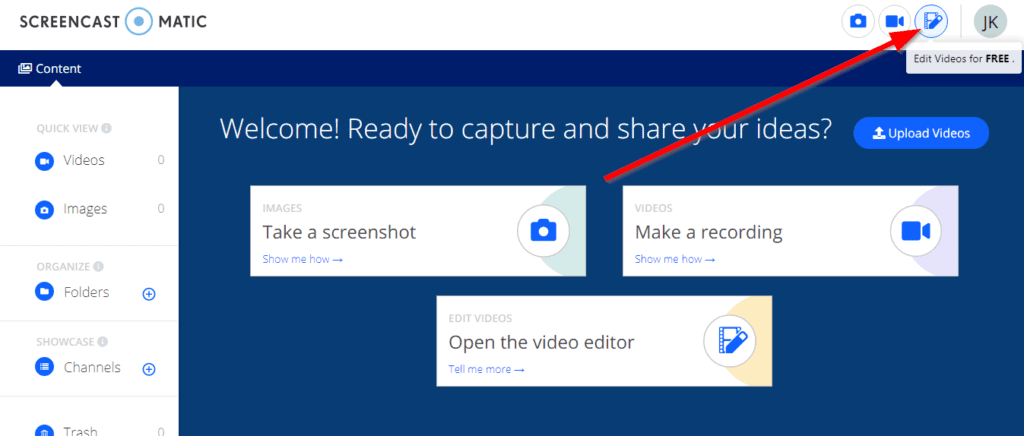1024x436 pixels.
Task: Open the video editor card
Action: (604, 341)
